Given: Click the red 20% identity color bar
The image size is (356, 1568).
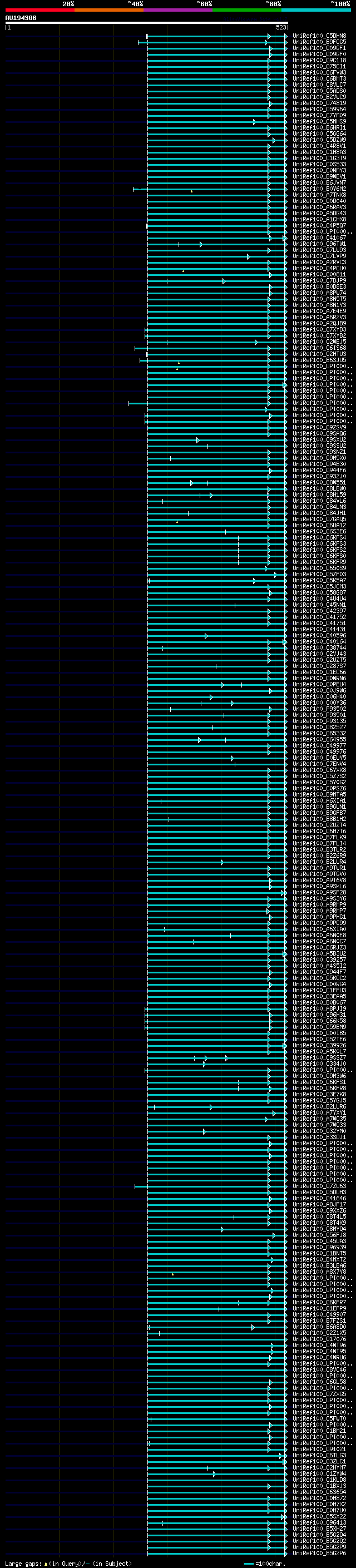Looking at the screenshot, I should 39,10.
